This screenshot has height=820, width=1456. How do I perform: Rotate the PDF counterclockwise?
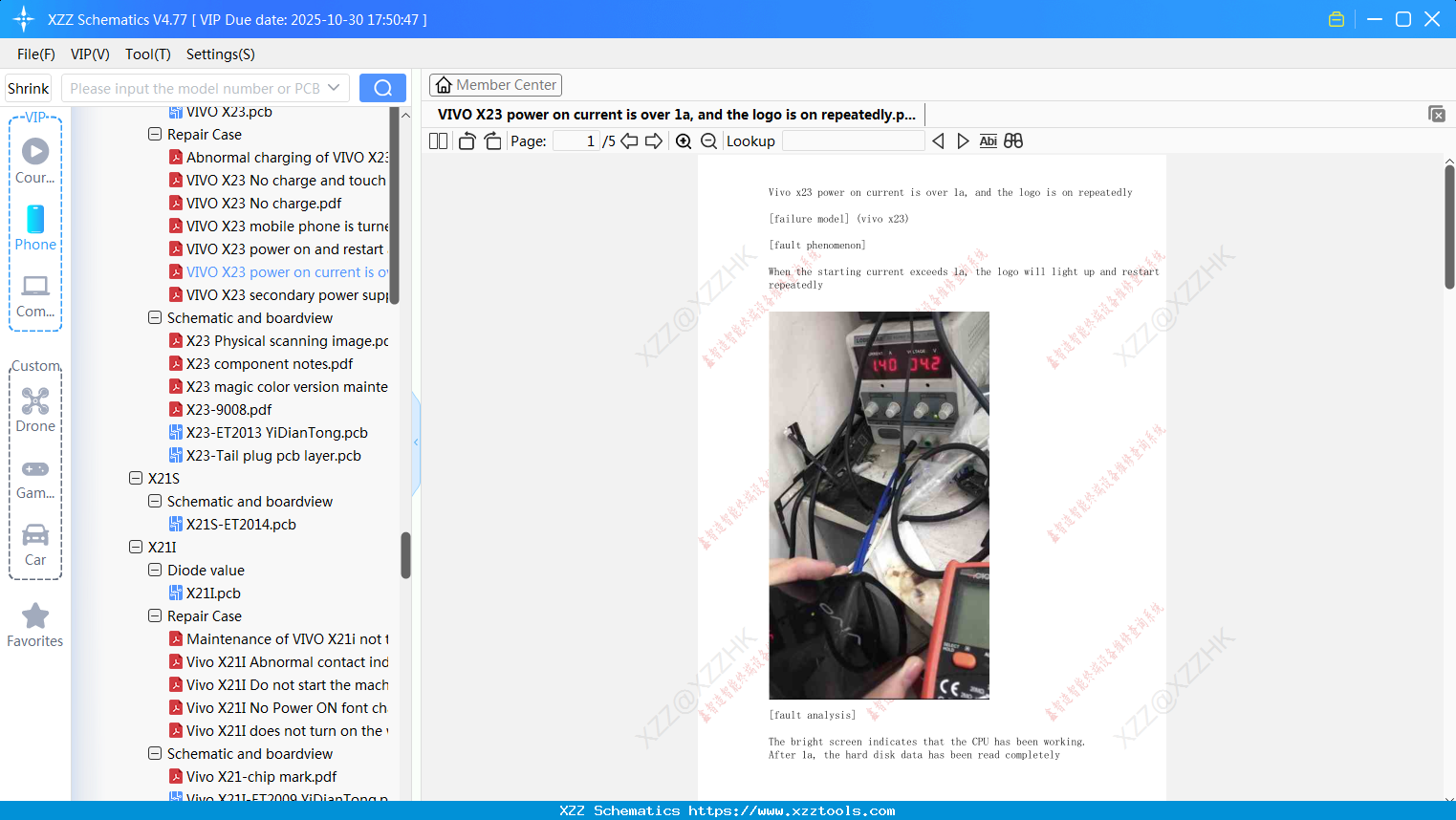pyautogui.click(x=466, y=140)
